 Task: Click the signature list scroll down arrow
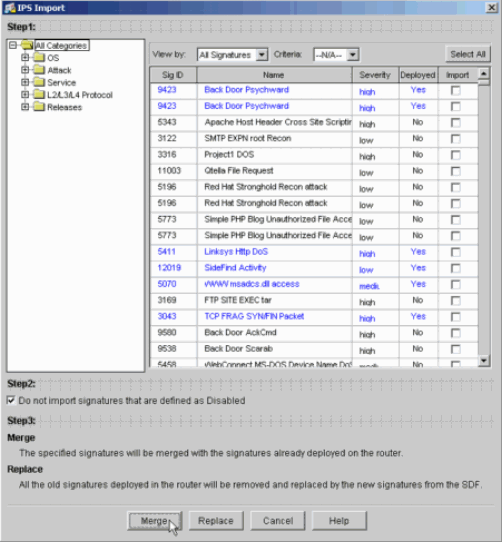(484, 361)
